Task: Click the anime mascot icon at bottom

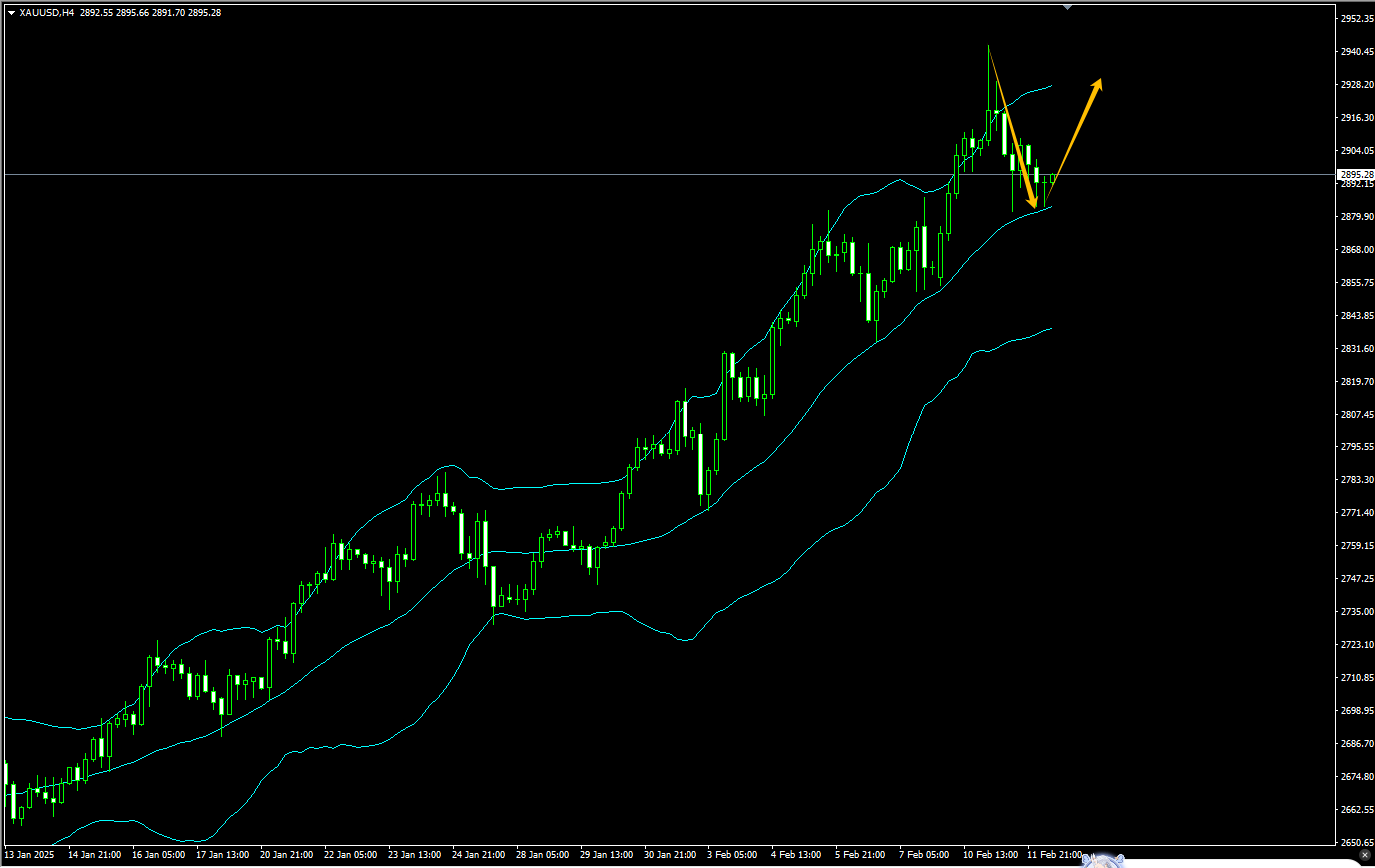Action: 1100,859
